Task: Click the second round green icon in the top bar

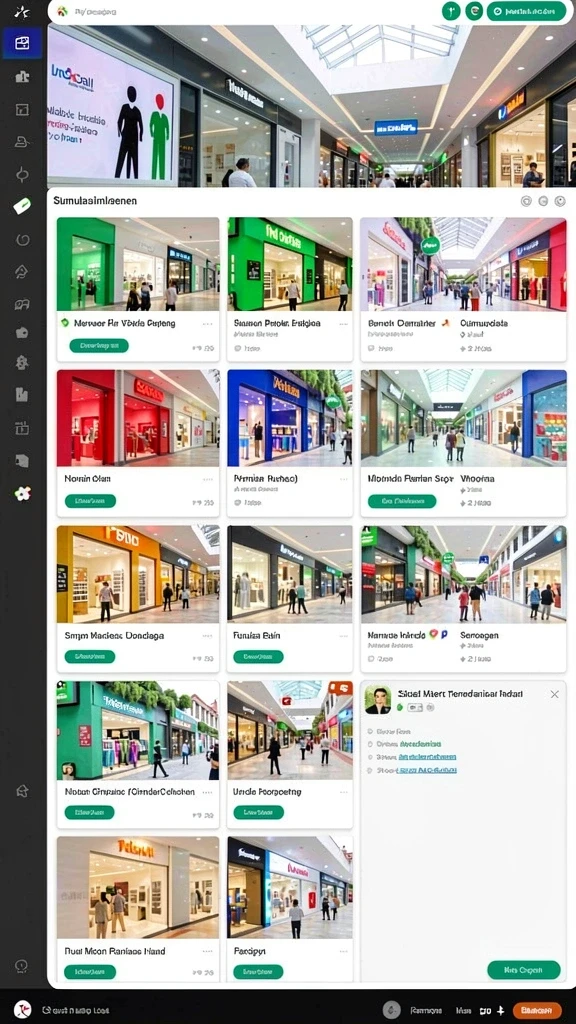Action: [x=474, y=11]
